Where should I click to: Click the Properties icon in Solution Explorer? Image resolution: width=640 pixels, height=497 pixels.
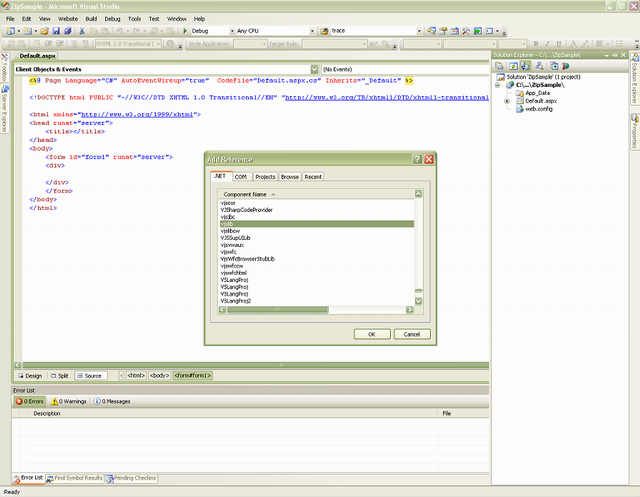(x=499, y=66)
